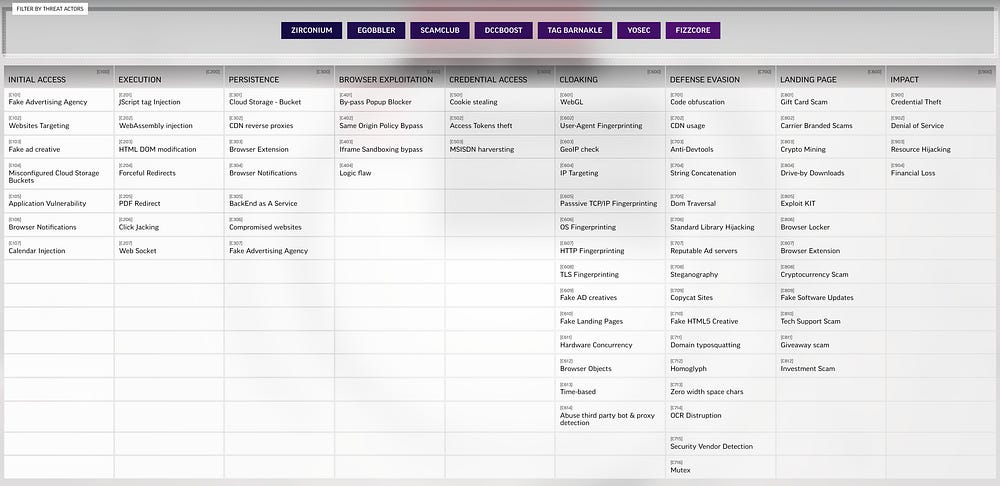Click the GeoIP check cell
The image size is (1000, 486).
point(610,147)
